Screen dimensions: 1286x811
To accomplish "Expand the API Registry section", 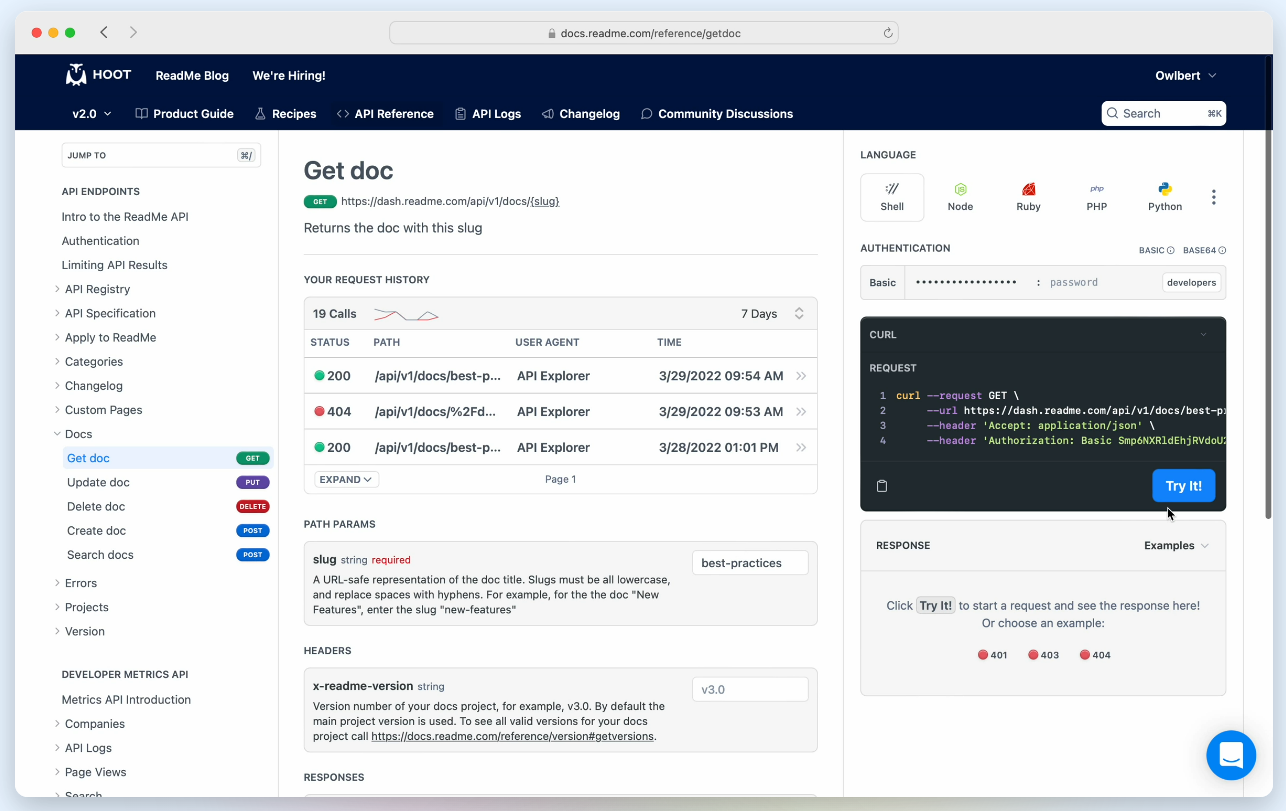I will [x=96, y=289].
